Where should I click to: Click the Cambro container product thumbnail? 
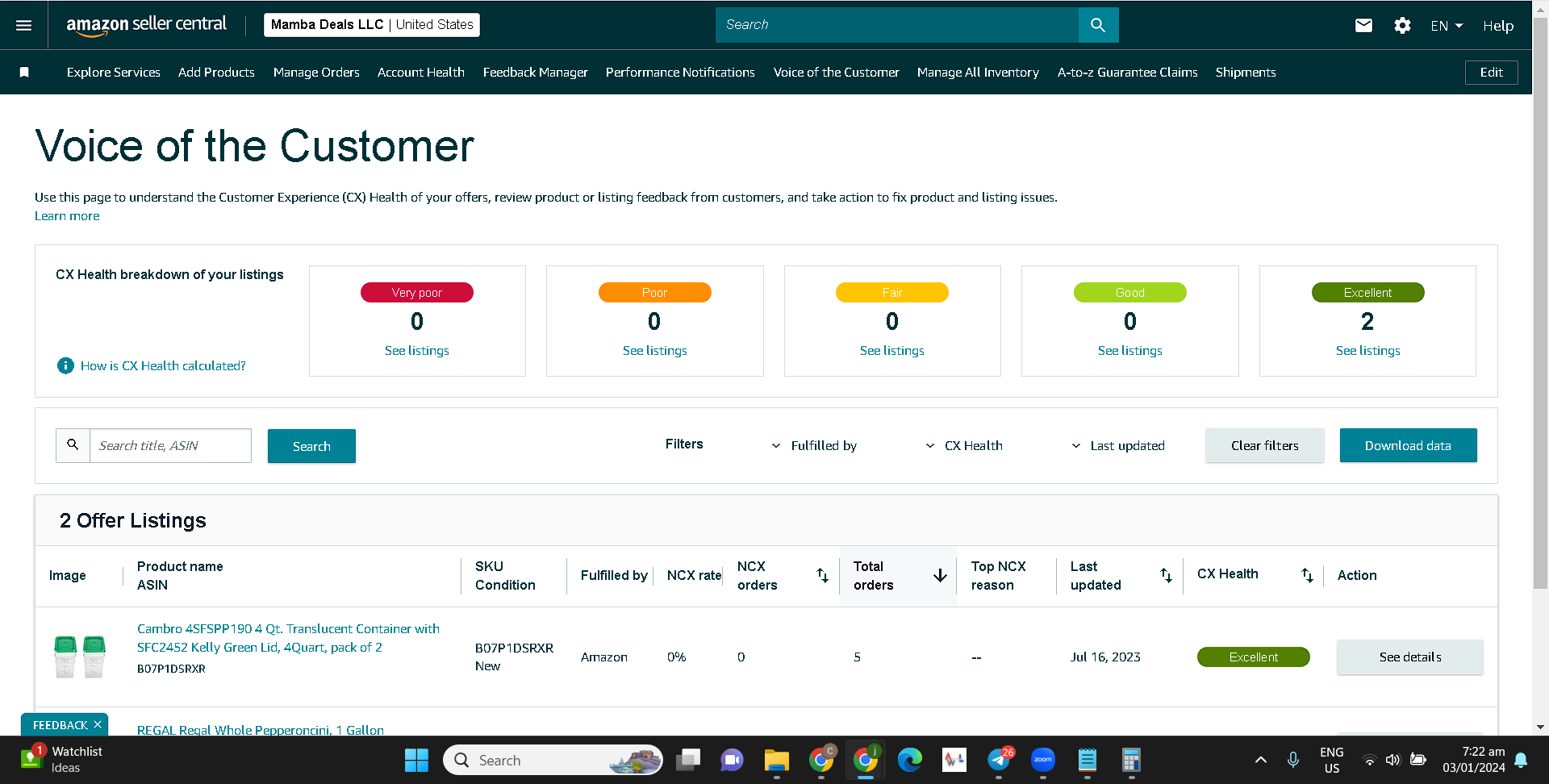coord(80,657)
